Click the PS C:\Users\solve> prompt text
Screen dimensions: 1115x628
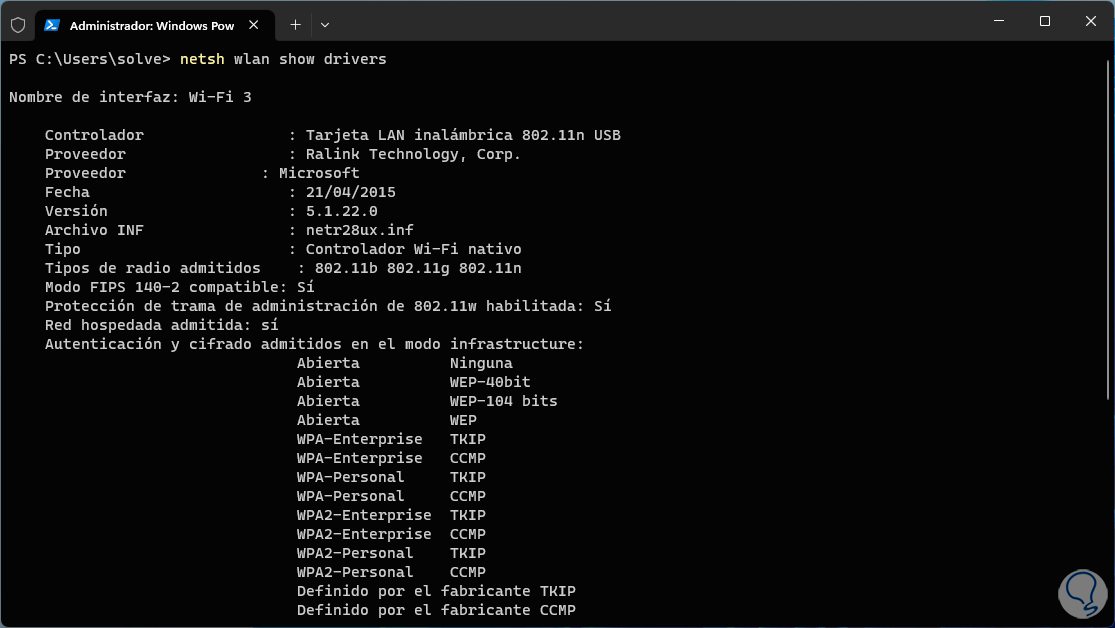point(90,59)
